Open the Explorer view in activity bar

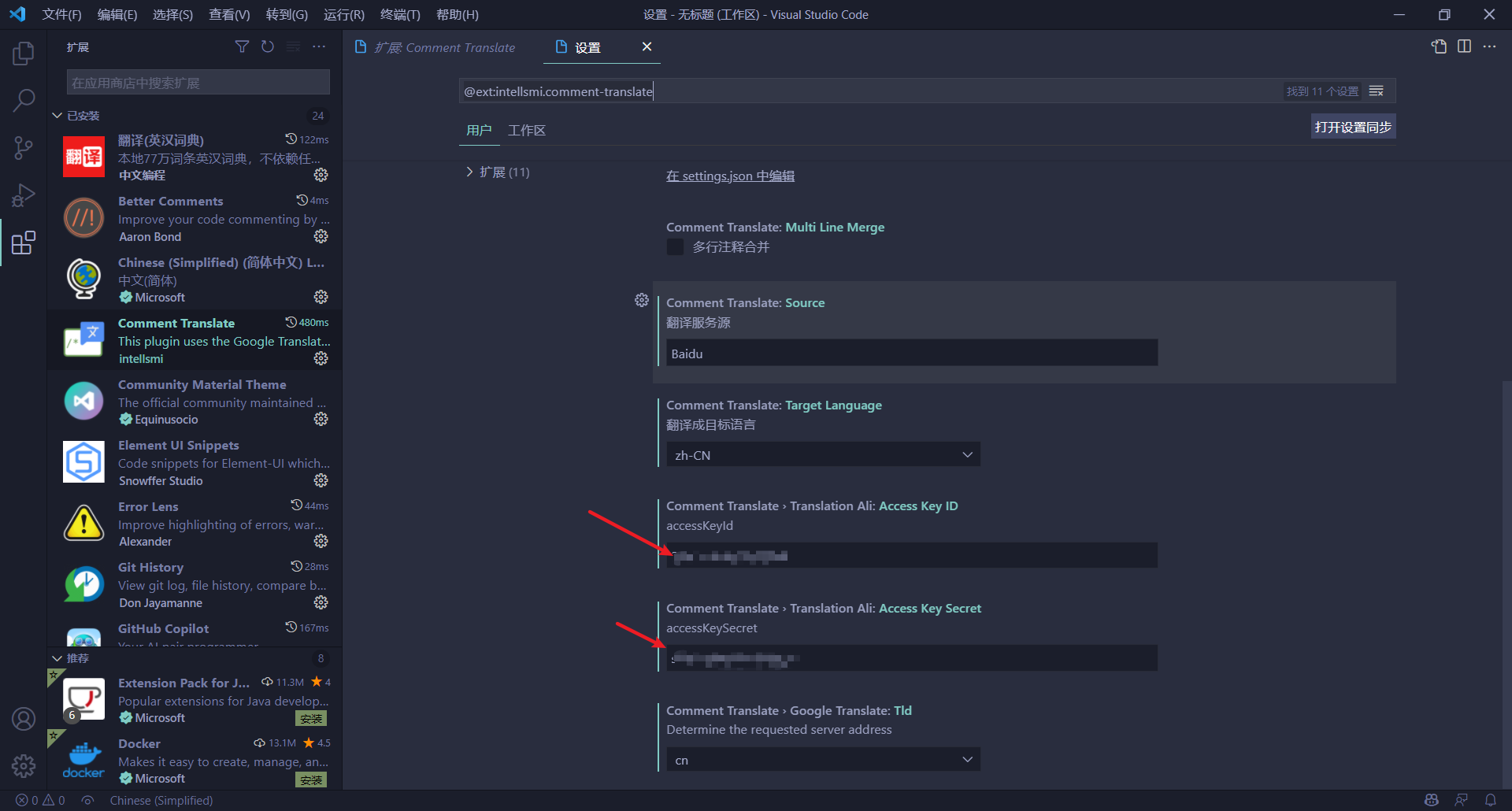pyautogui.click(x=24, y=54)
